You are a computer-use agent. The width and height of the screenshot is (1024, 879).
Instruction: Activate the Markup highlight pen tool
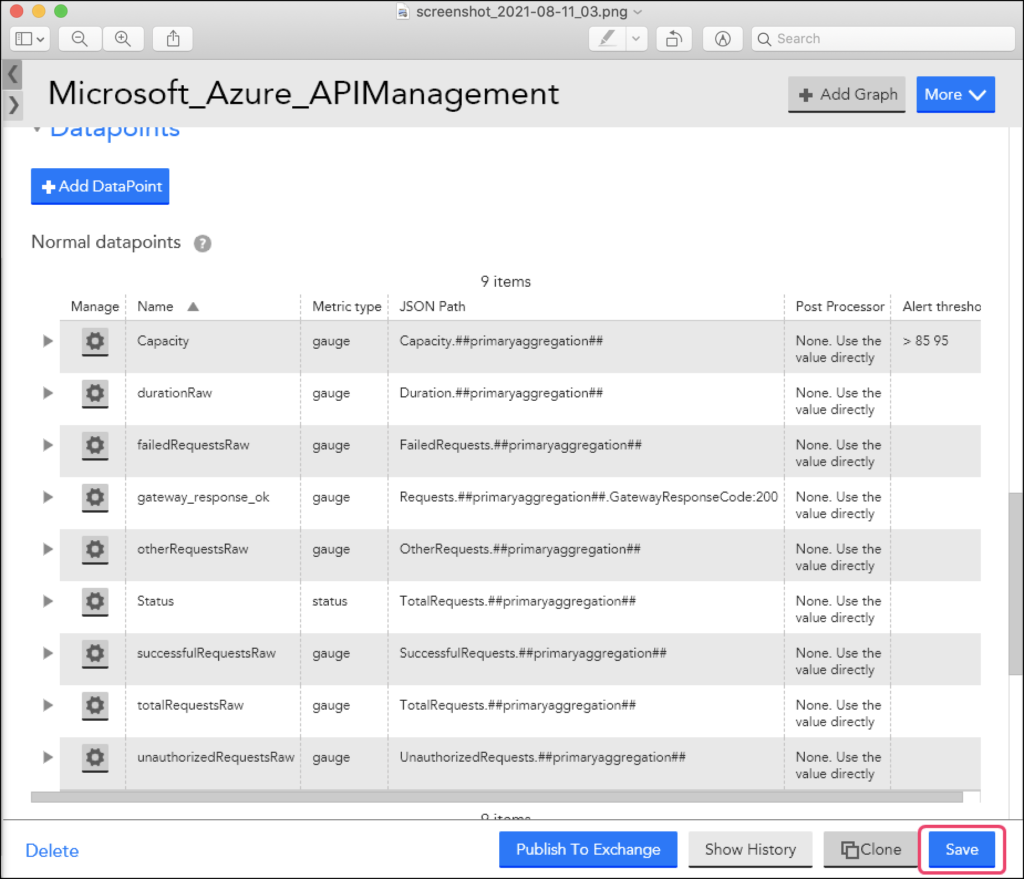607,39
